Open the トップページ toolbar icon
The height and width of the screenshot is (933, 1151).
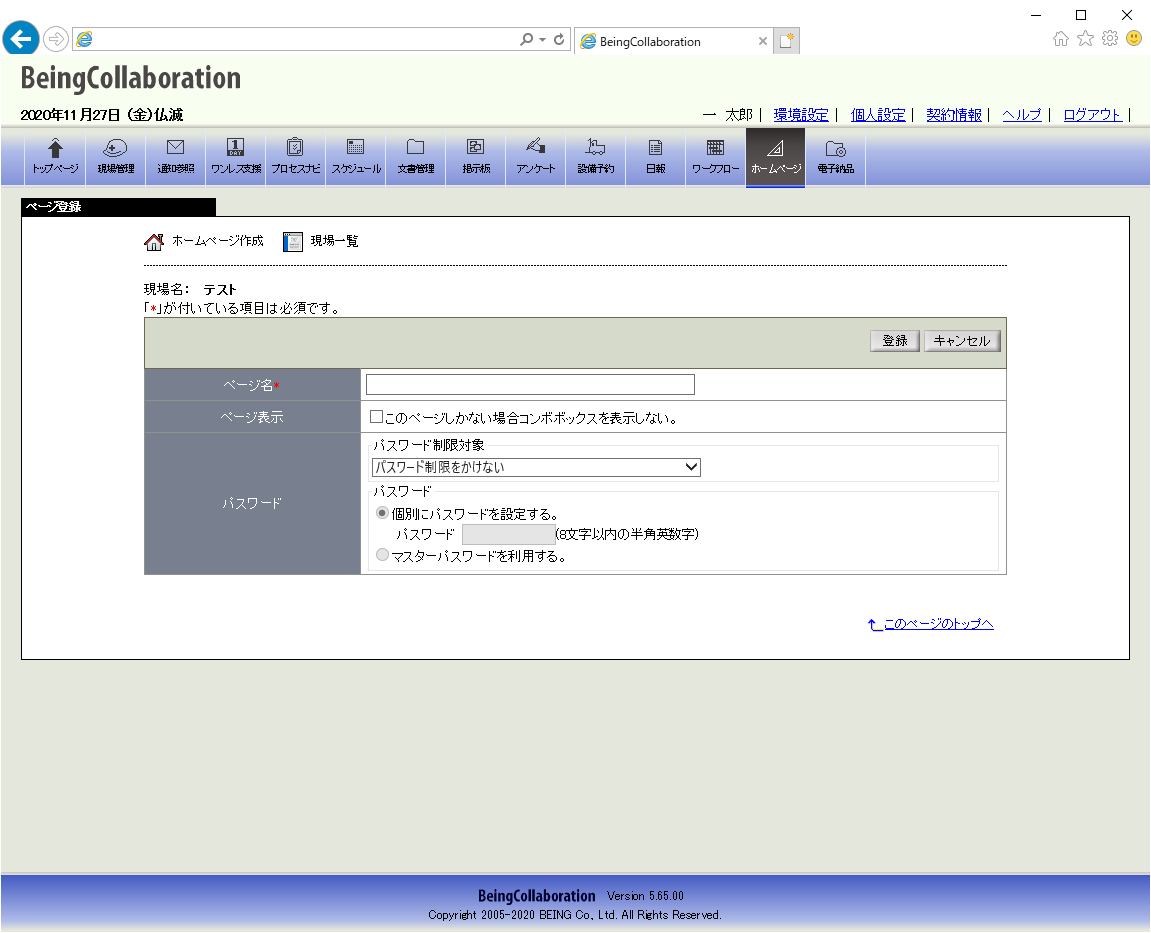point(55,156)
